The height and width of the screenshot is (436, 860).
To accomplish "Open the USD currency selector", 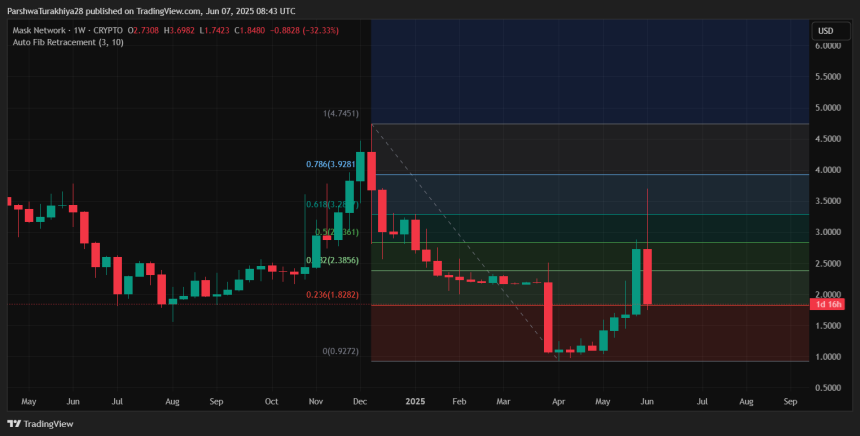I will pyautogui.click(x=826, y=30).
